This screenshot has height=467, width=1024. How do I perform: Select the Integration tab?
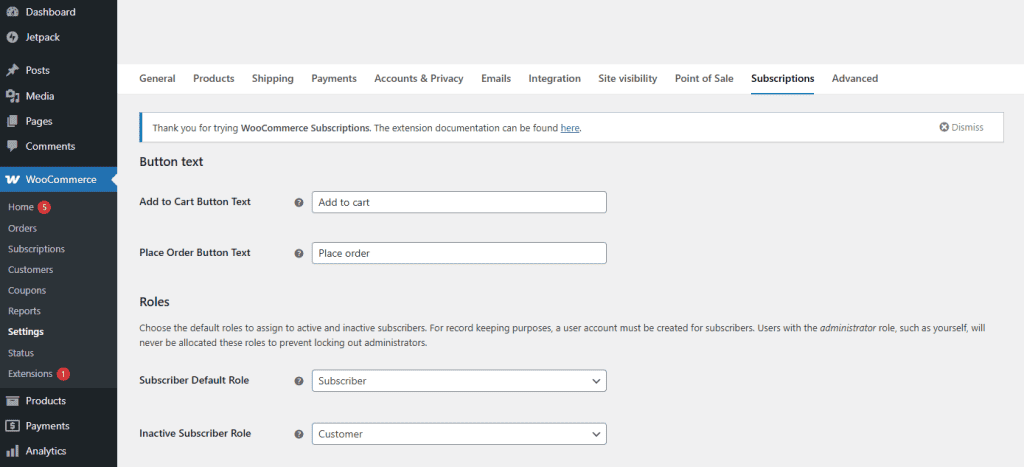[x=554, y=78]
